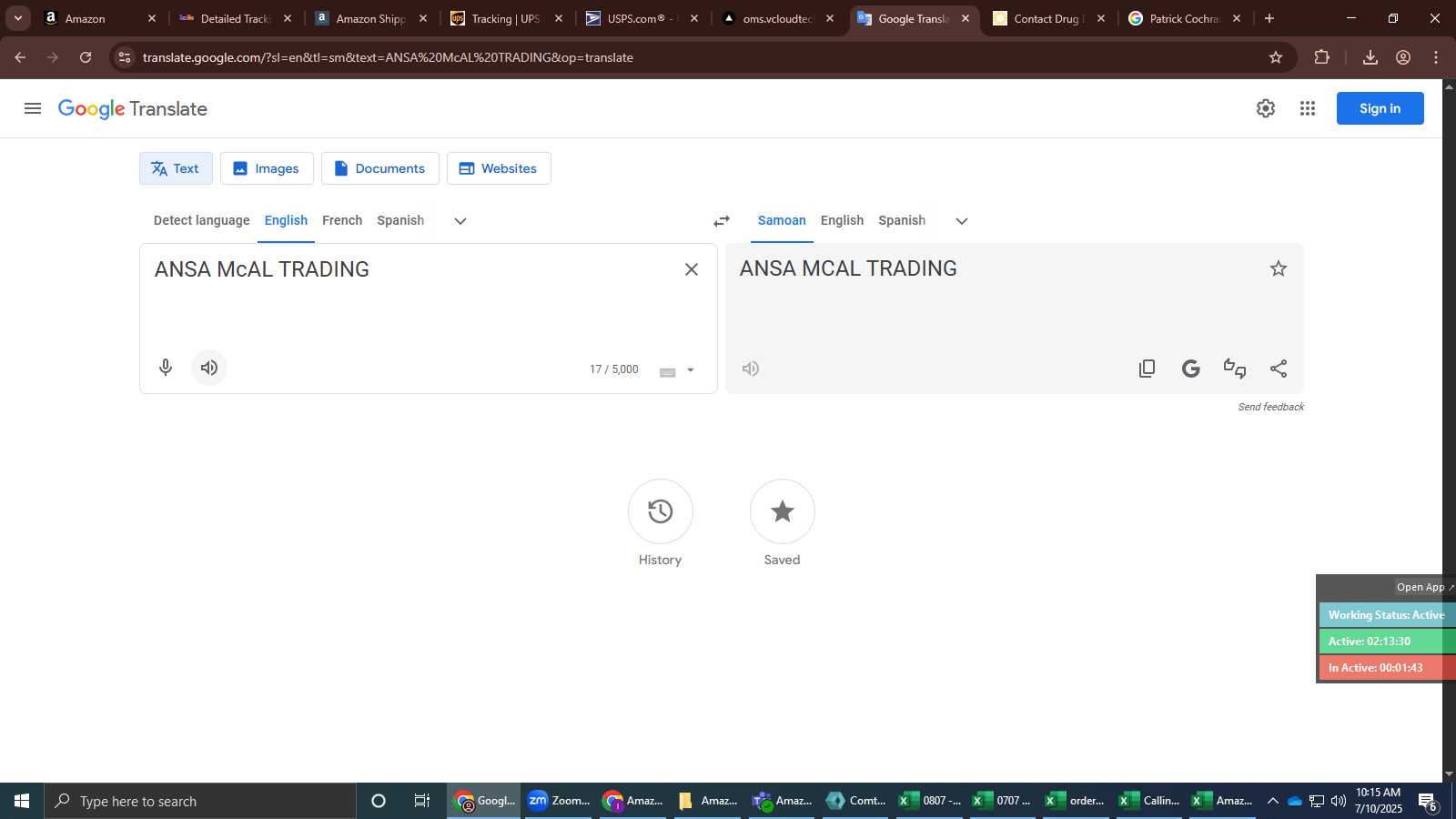The image size is (1456, 819).
Task: Open translation History
Action: pyautogui.click(x=661, y=511)
